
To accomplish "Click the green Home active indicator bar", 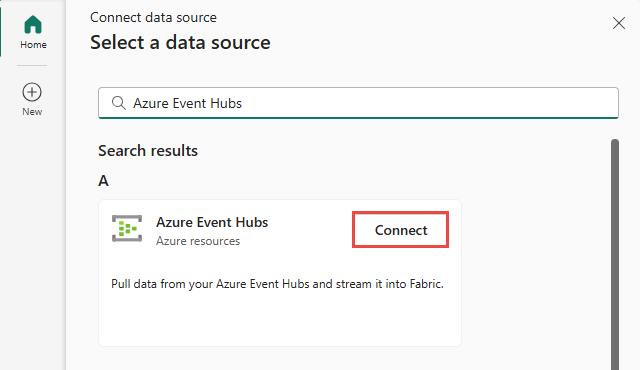I will (x=1, y=32).
